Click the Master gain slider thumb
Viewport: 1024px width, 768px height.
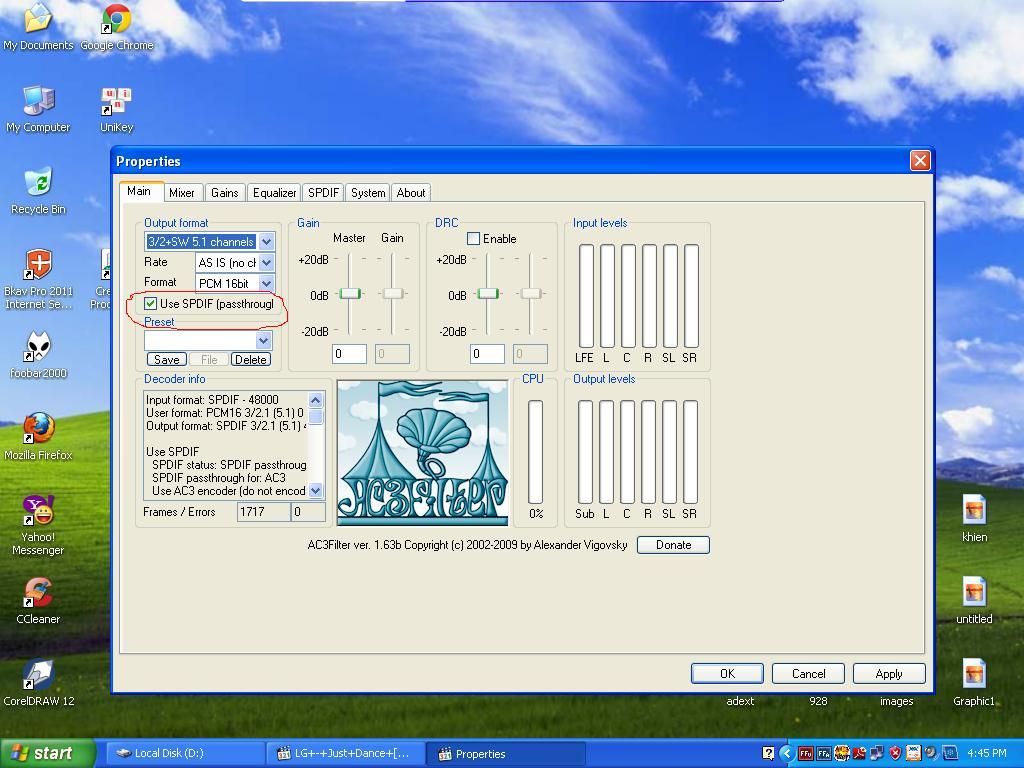click(350, 294)
